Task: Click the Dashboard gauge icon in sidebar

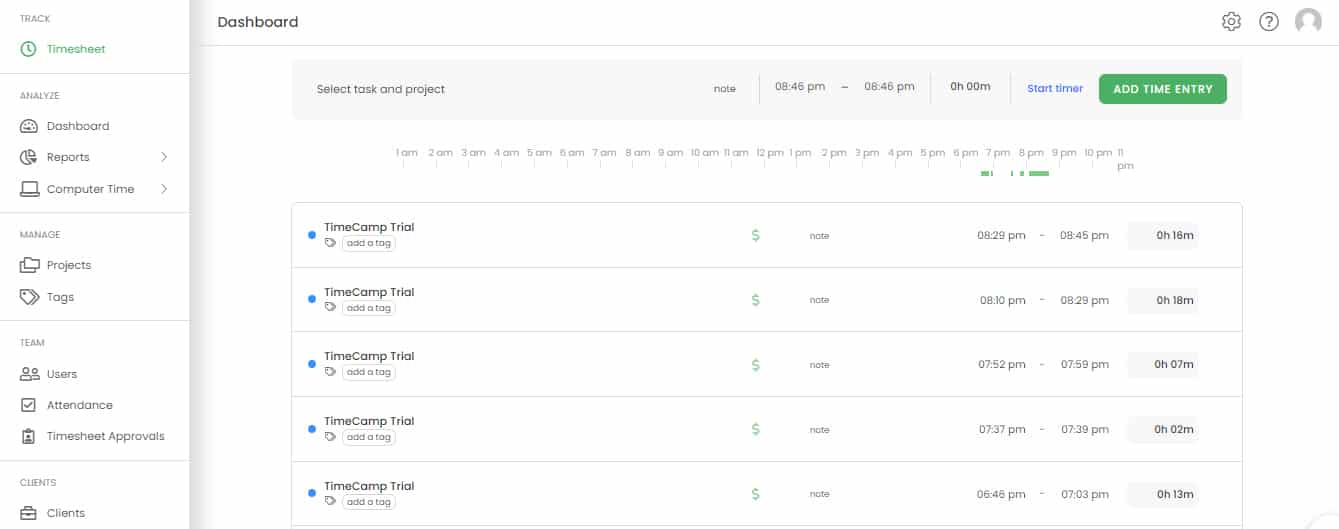Action: (x=29, y=126)
